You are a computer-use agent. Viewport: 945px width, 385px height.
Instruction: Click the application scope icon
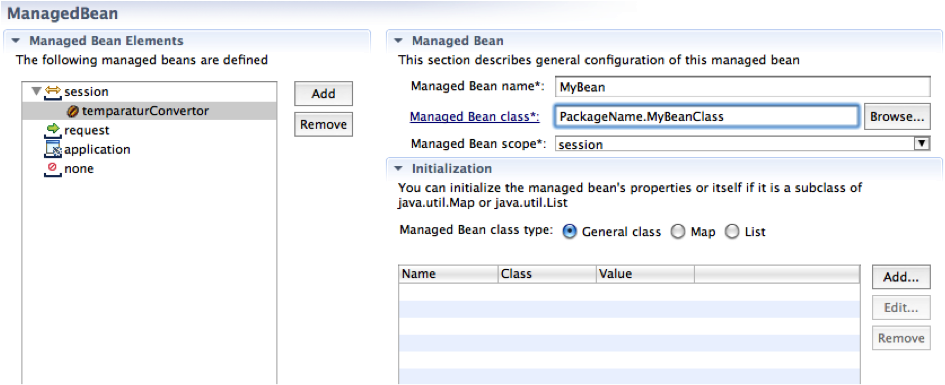[x=53, y=149]
